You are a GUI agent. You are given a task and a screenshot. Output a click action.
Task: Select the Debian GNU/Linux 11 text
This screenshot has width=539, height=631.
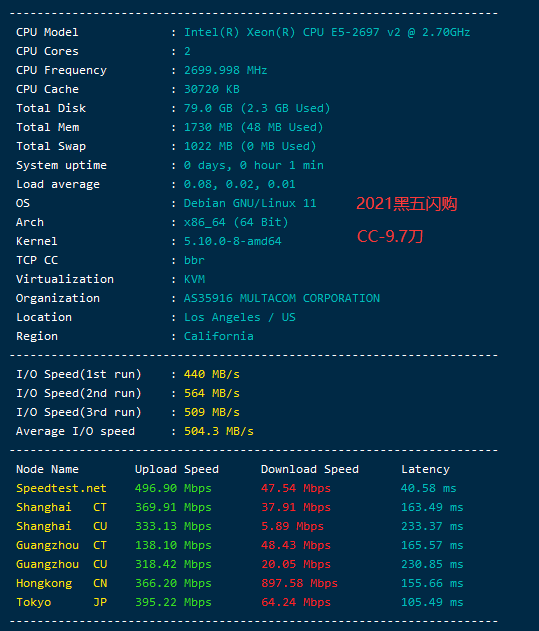pyautogui.click(x=250, y=203)
